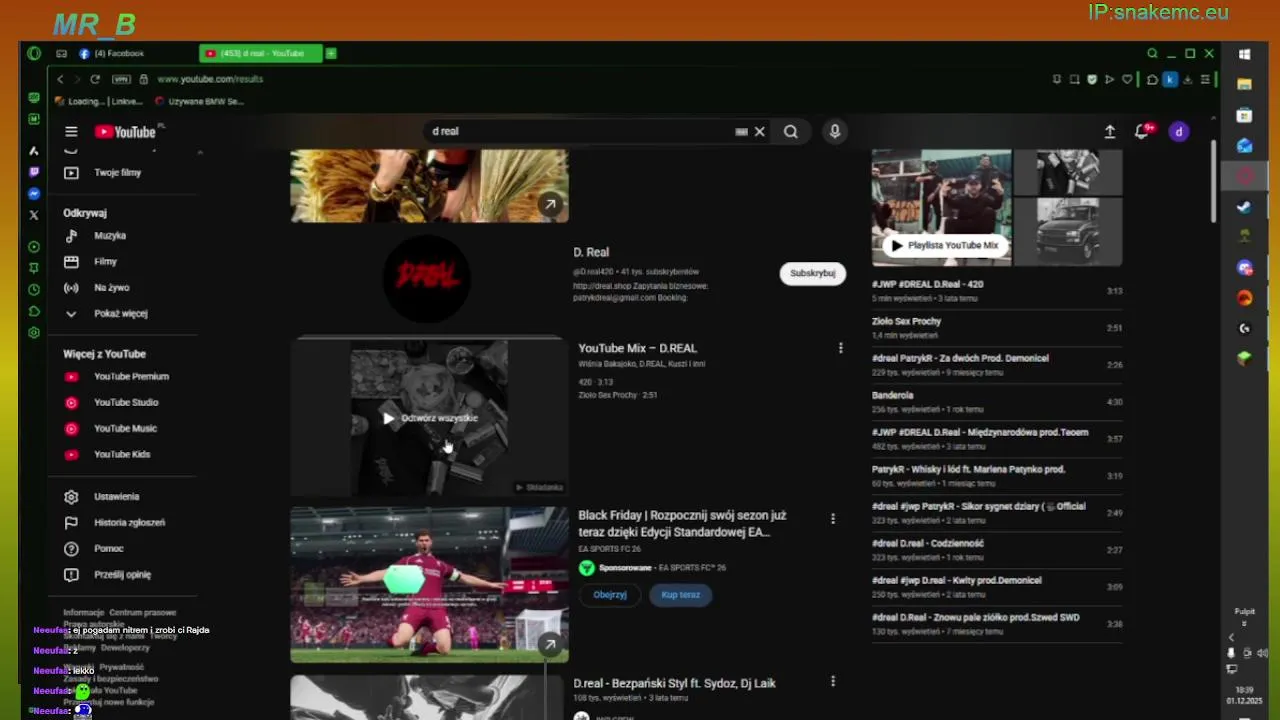Open 'Ustawienia' settings in sidebar
Screen dimensions: 1280x720
(116, 496)
